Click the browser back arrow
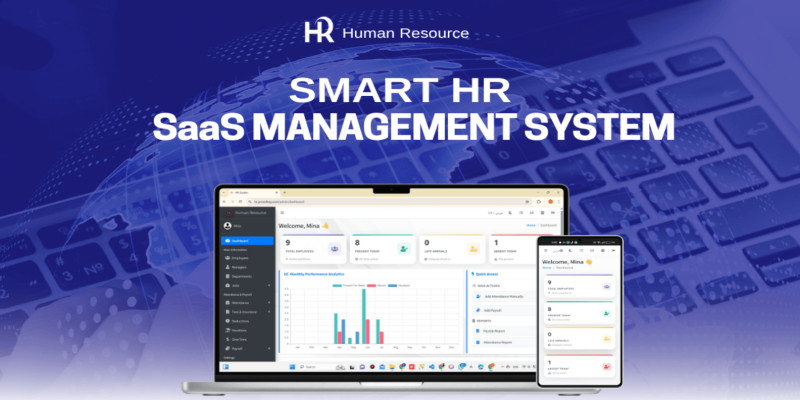800x400 pixels. coord(226,200)
